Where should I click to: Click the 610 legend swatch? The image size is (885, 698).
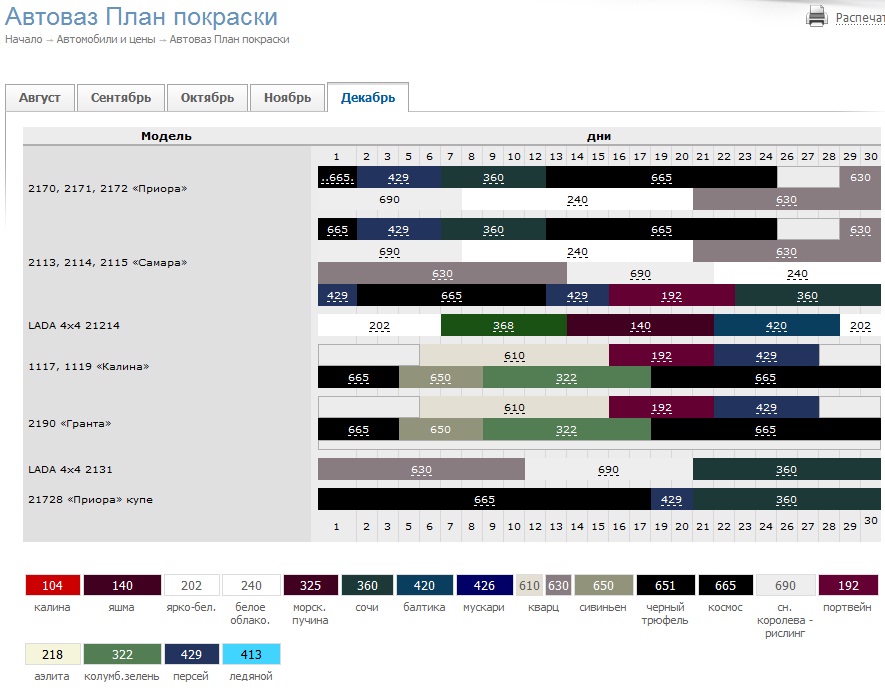pos(529,585)
